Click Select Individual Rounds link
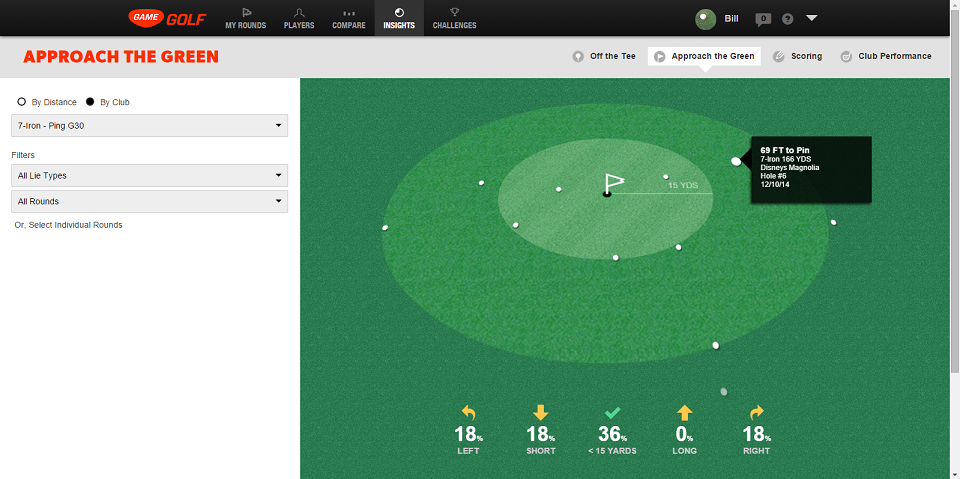This screenshot has height=479, width=960. pyautogui.click(x=68, y=225)
